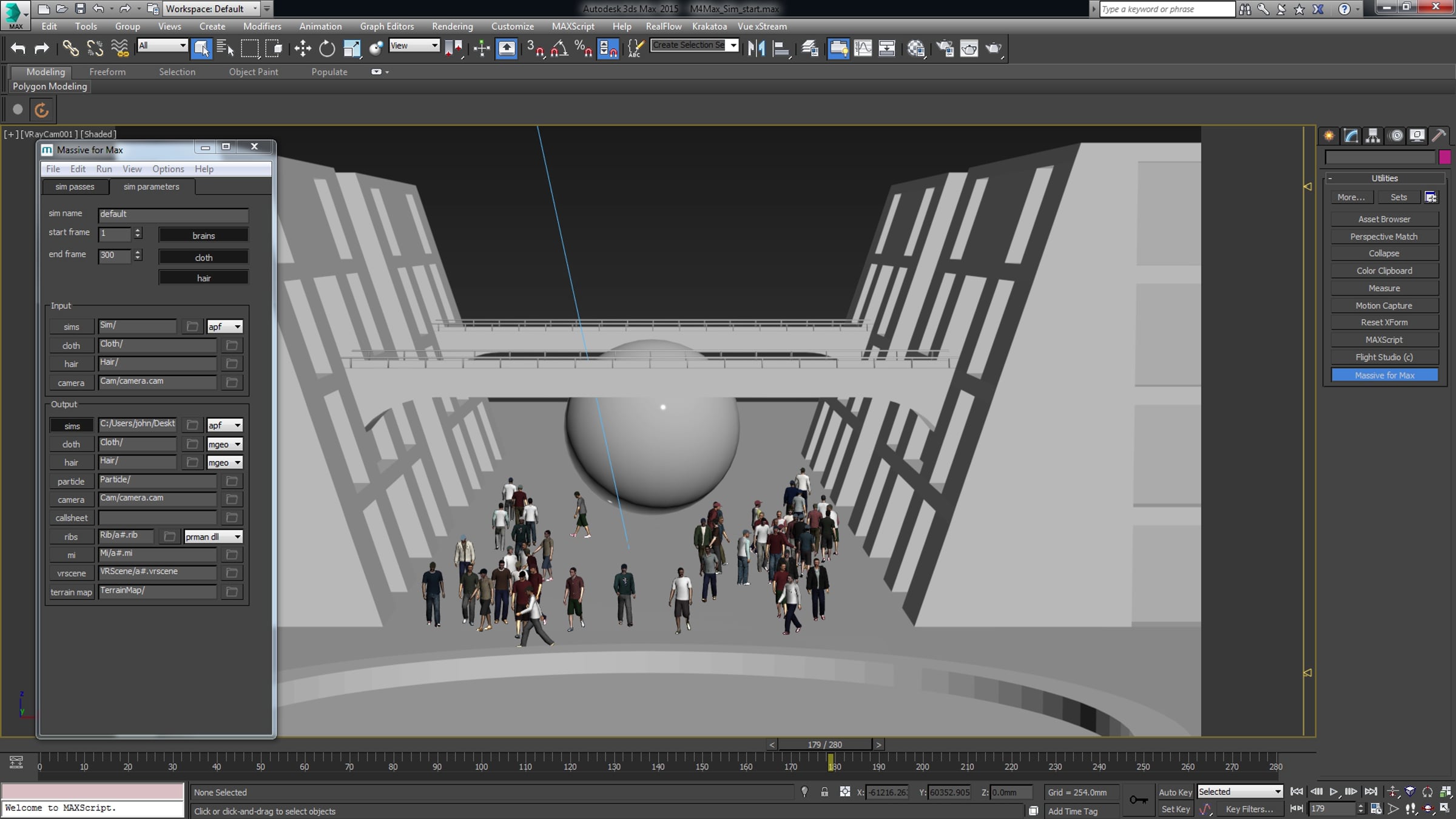Activate the Select and Scale tool

click(352, 48)
